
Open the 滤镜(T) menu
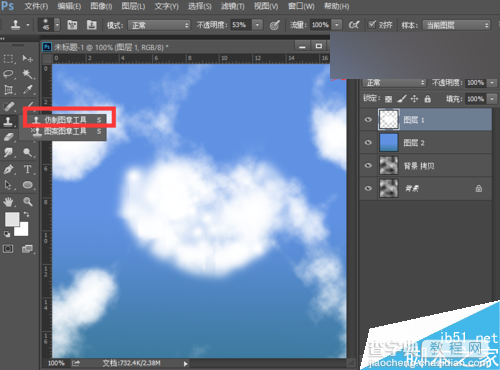232,6
